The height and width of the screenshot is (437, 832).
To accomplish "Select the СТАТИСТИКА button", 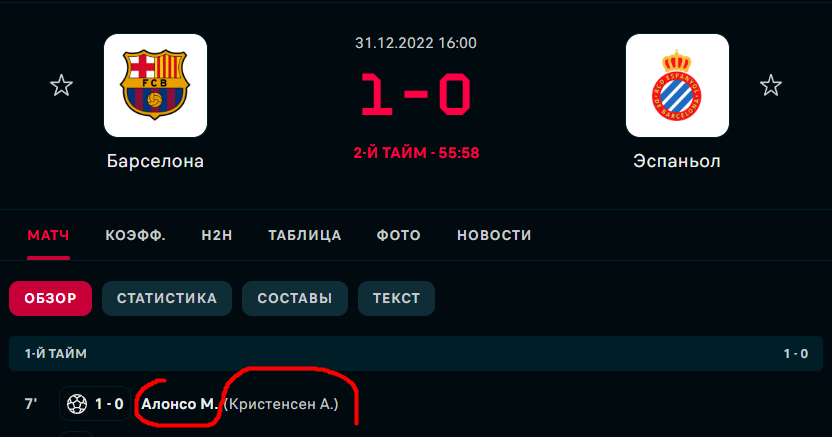I will pos(167,299).
